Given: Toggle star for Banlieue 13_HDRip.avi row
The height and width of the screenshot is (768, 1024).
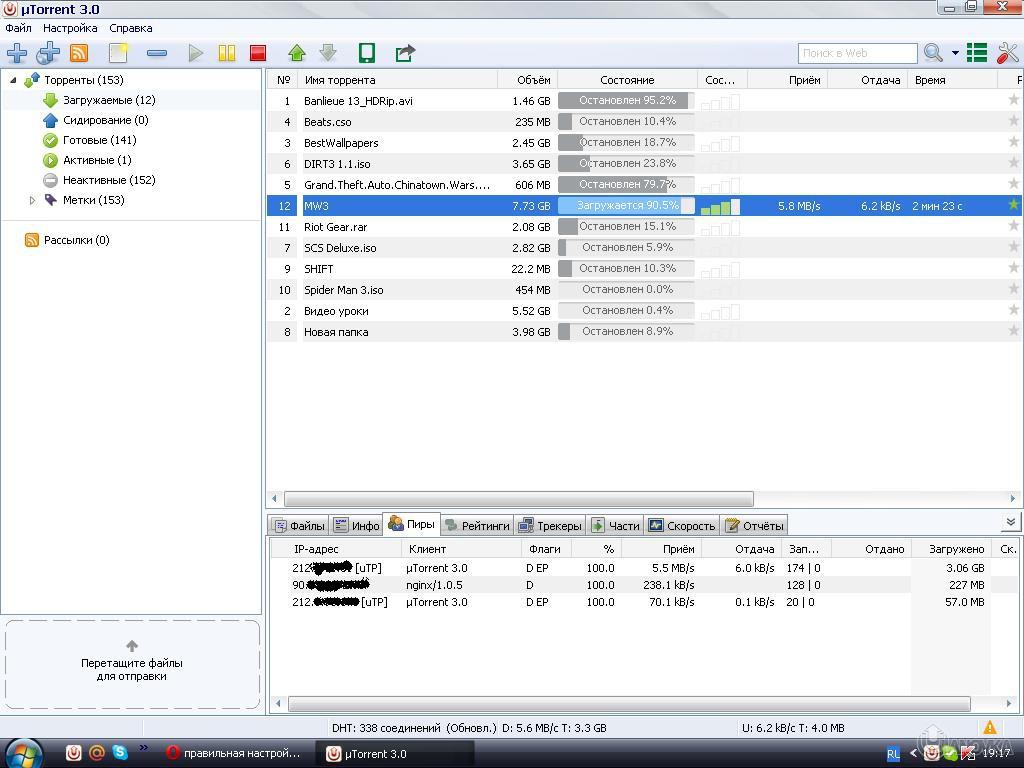Looking at the screenshot, I should [1013, 99].
